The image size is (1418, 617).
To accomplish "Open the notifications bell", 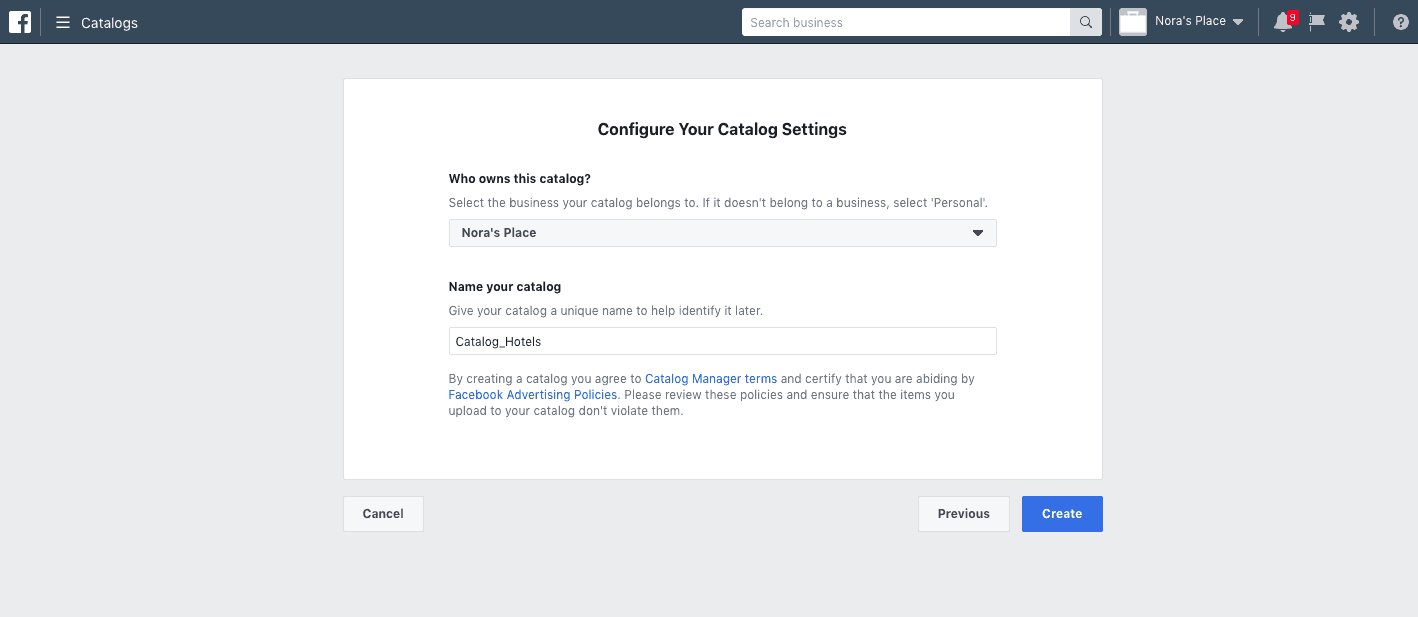I will click(1282, 22).
